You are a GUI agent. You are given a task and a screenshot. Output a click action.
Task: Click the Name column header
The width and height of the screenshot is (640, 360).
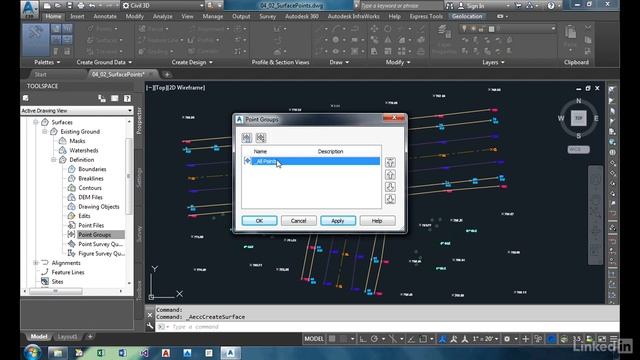(260, 151)
